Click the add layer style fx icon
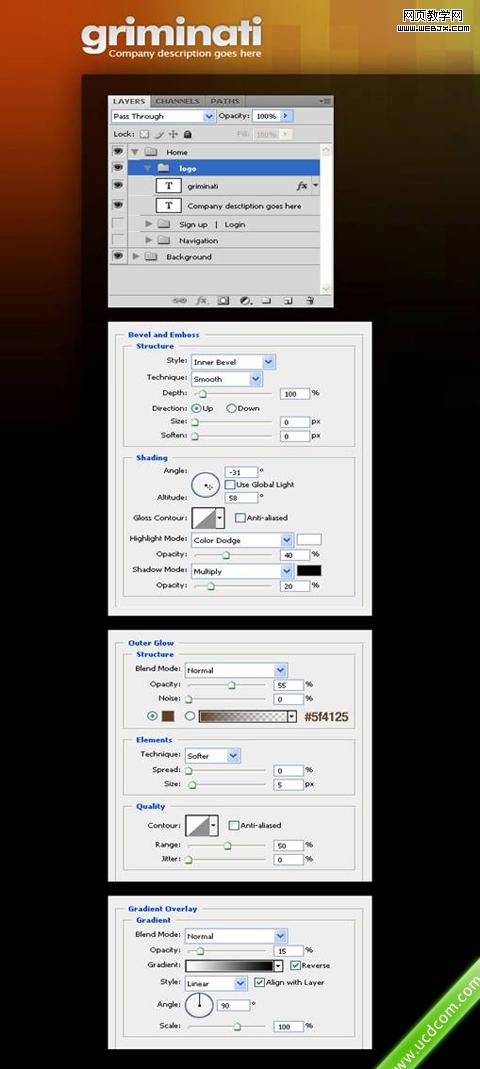The image size is (480, 1069). pyautogui.click(x=201, y=300)
